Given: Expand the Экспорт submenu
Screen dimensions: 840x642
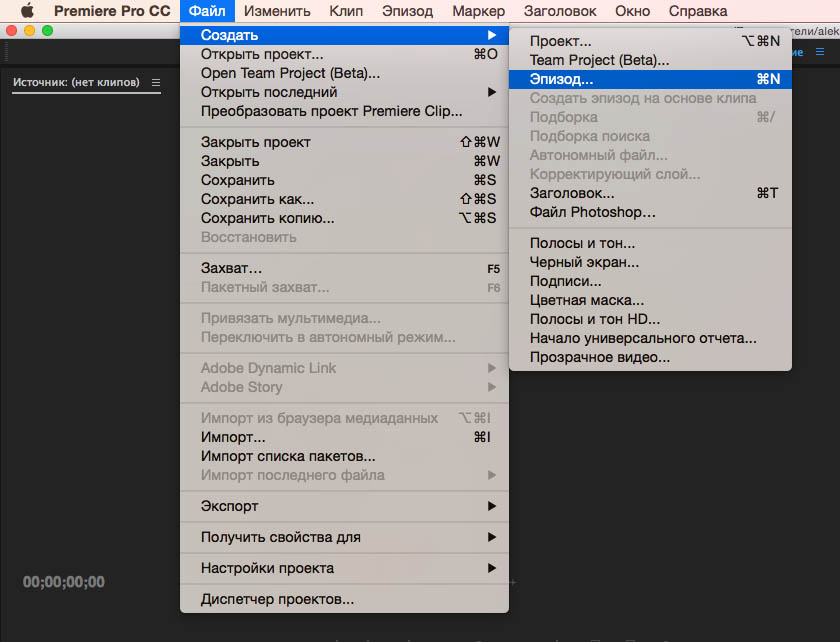Looking at the screenshot, I should pyautogui.click(x=344, y=506).
